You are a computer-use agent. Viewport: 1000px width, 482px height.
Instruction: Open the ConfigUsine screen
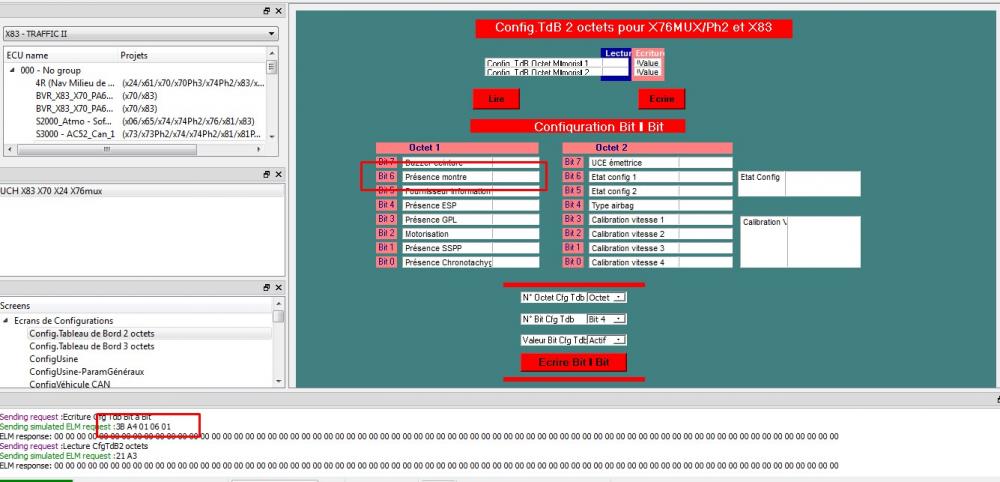(x=54, y=359)
